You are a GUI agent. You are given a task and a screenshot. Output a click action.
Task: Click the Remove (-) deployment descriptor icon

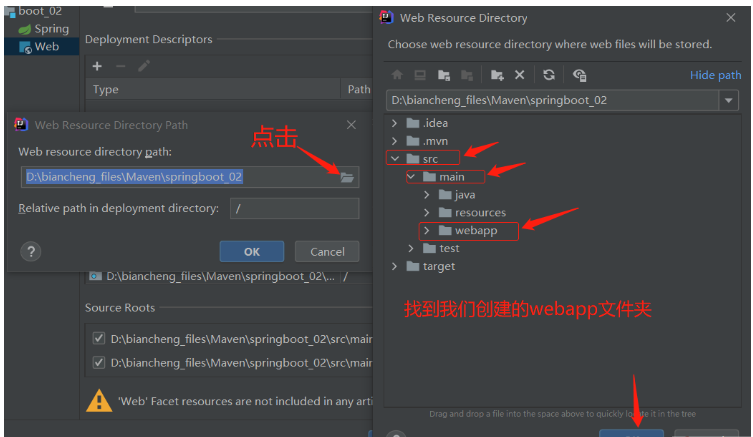point(121,66)
